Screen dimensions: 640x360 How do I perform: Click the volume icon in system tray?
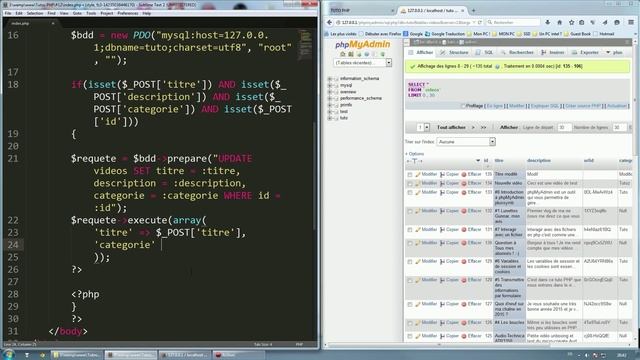(587, 356)
